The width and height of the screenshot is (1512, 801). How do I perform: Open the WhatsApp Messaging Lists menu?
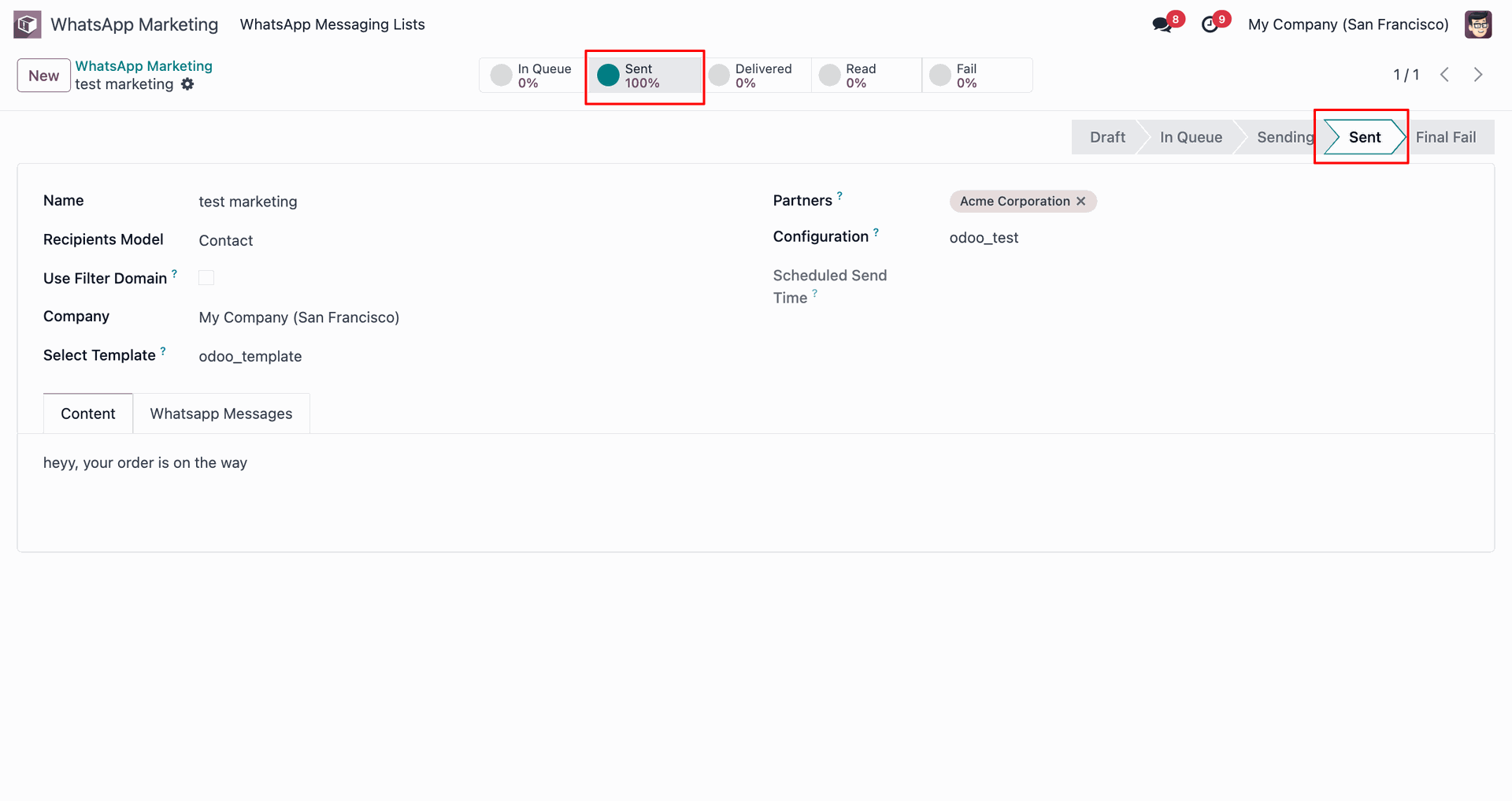click(332, 24)
